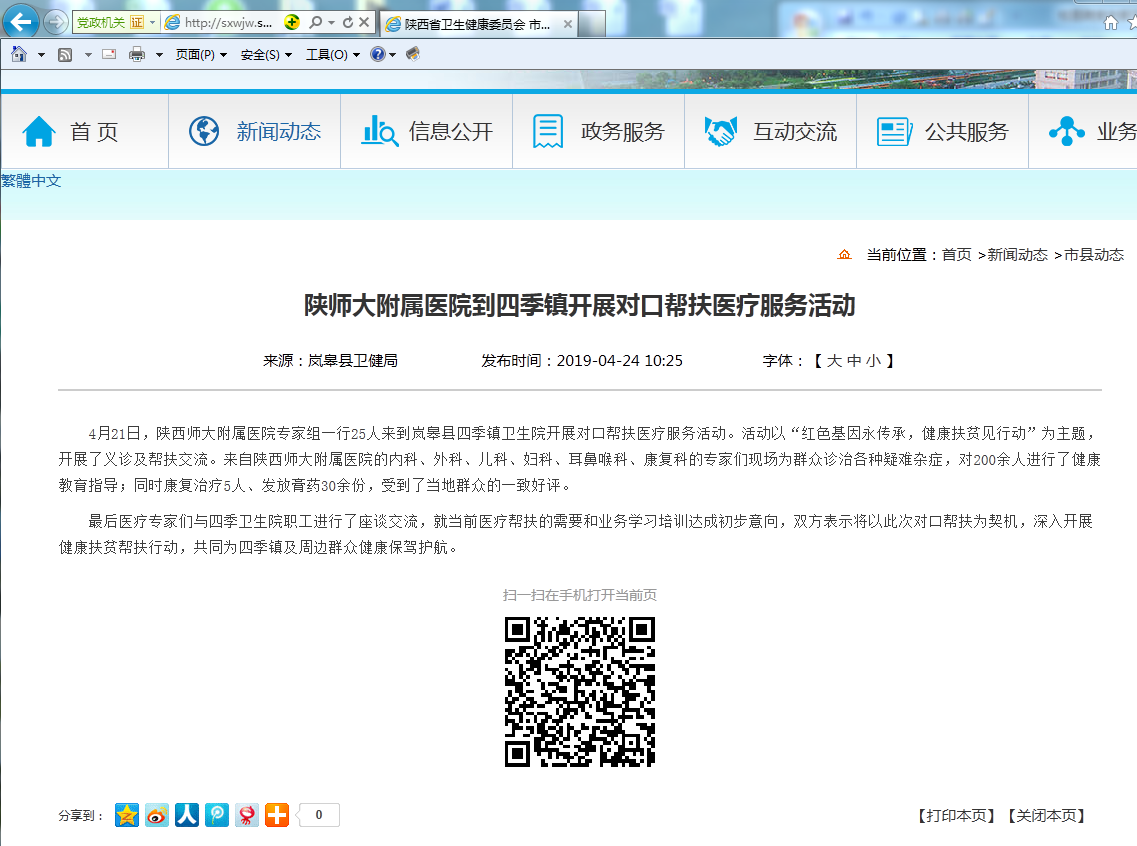Viewport: 1137px width, 846px height.
Task: Click the chart icon beside 信息公开
Action: pos(380,131)
